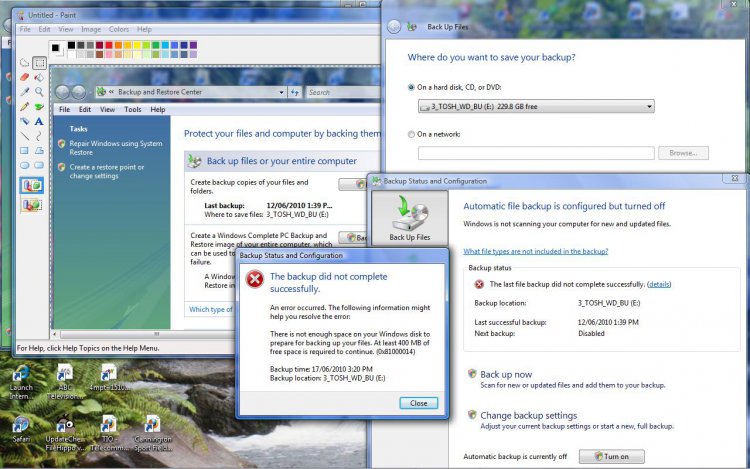
Task: Choose the straight Line tool in Paint
Action: click(24, 136)
